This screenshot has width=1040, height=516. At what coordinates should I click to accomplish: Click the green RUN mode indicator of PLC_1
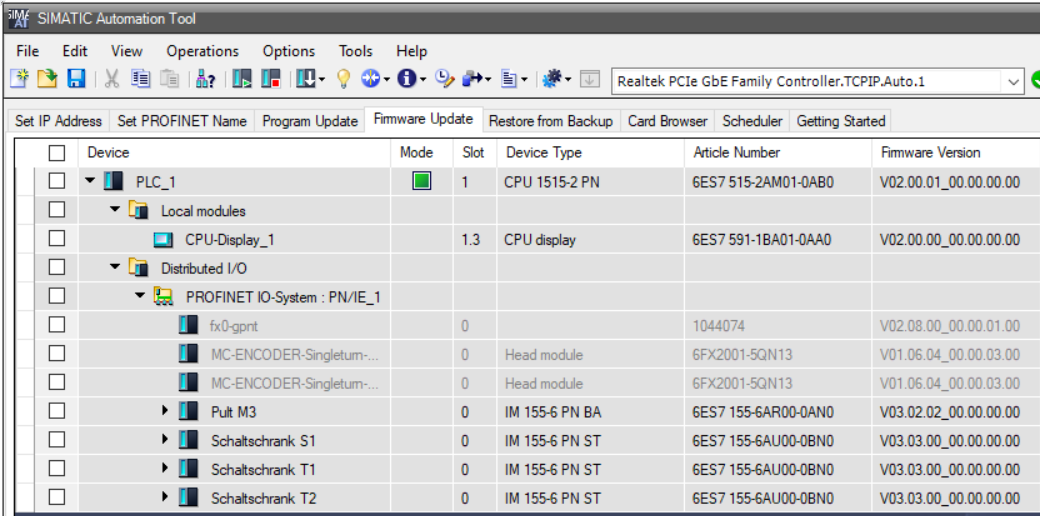point(422,181)
